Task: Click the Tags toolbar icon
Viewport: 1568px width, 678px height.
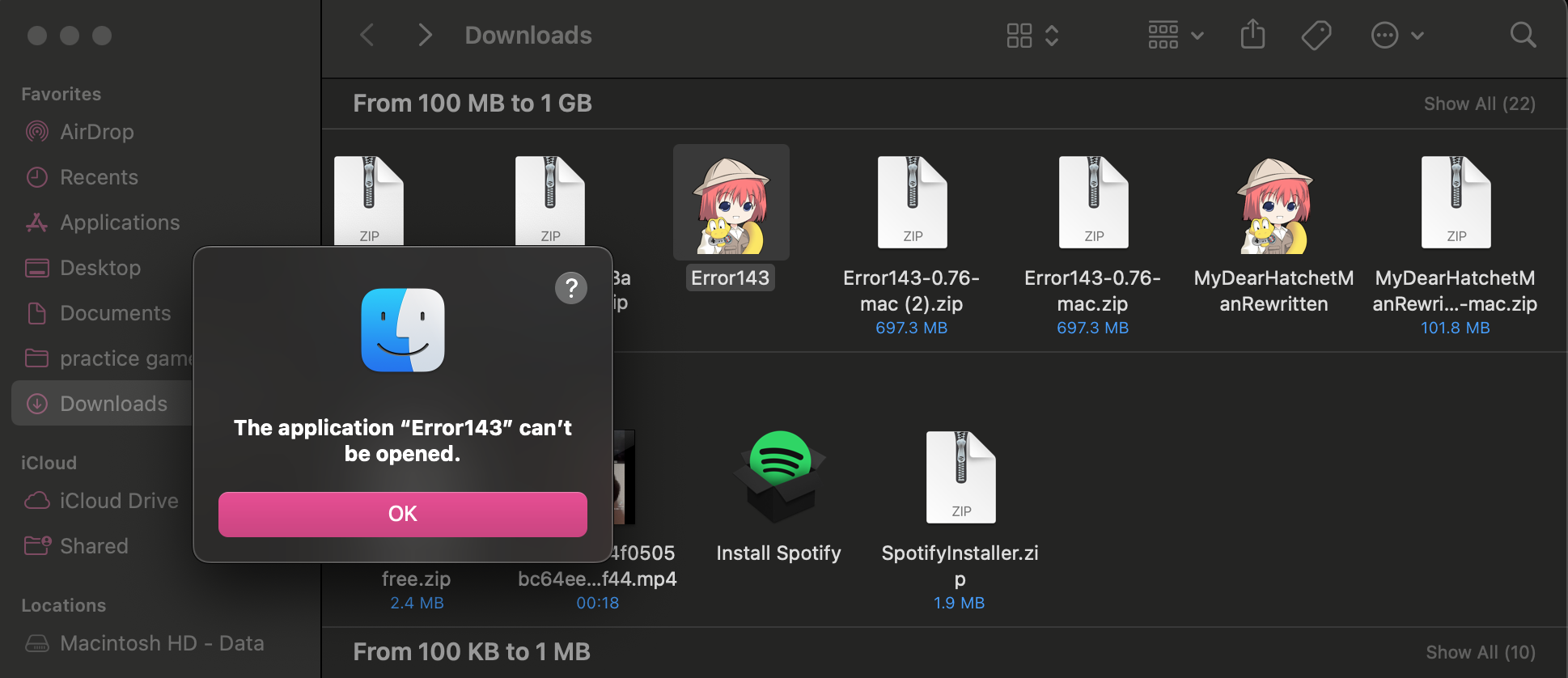Action: (x=1316, y=35)
